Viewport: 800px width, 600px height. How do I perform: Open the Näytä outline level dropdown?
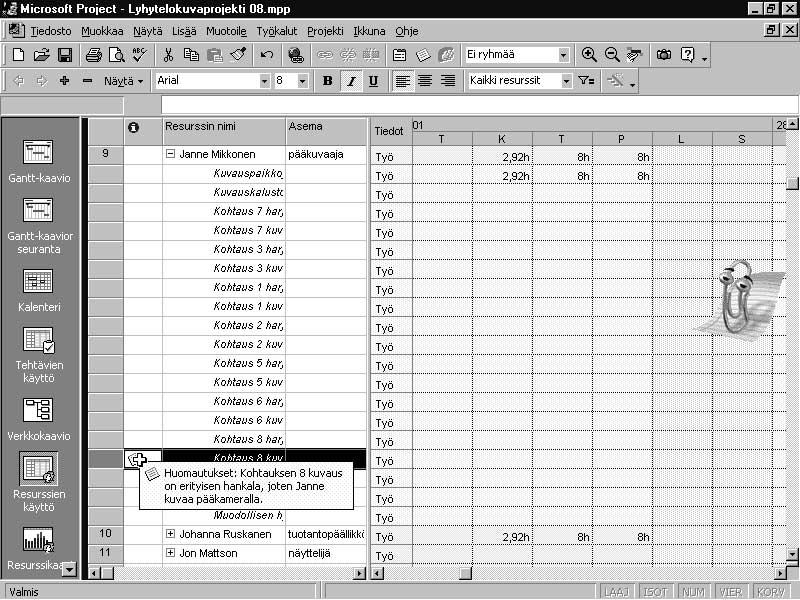click(123, 81)
